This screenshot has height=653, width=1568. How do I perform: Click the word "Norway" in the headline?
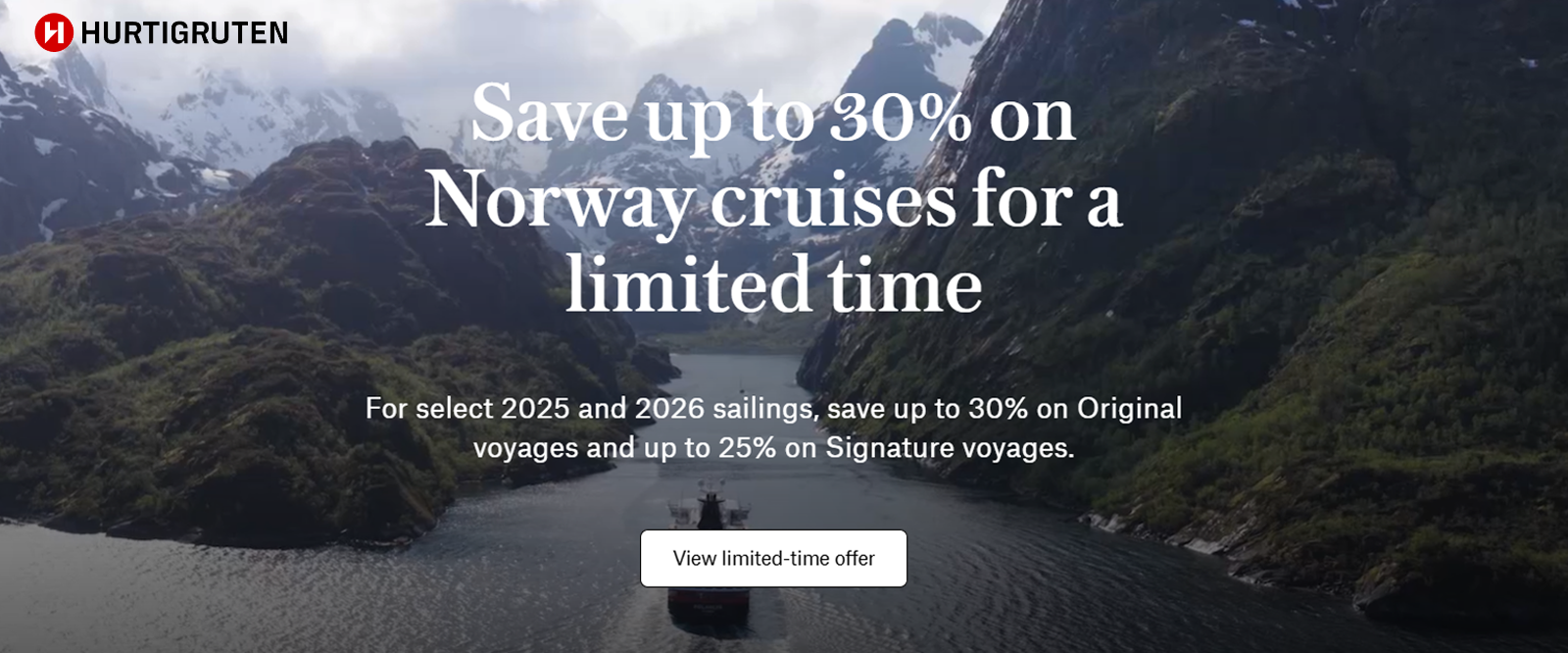[559, 201]
